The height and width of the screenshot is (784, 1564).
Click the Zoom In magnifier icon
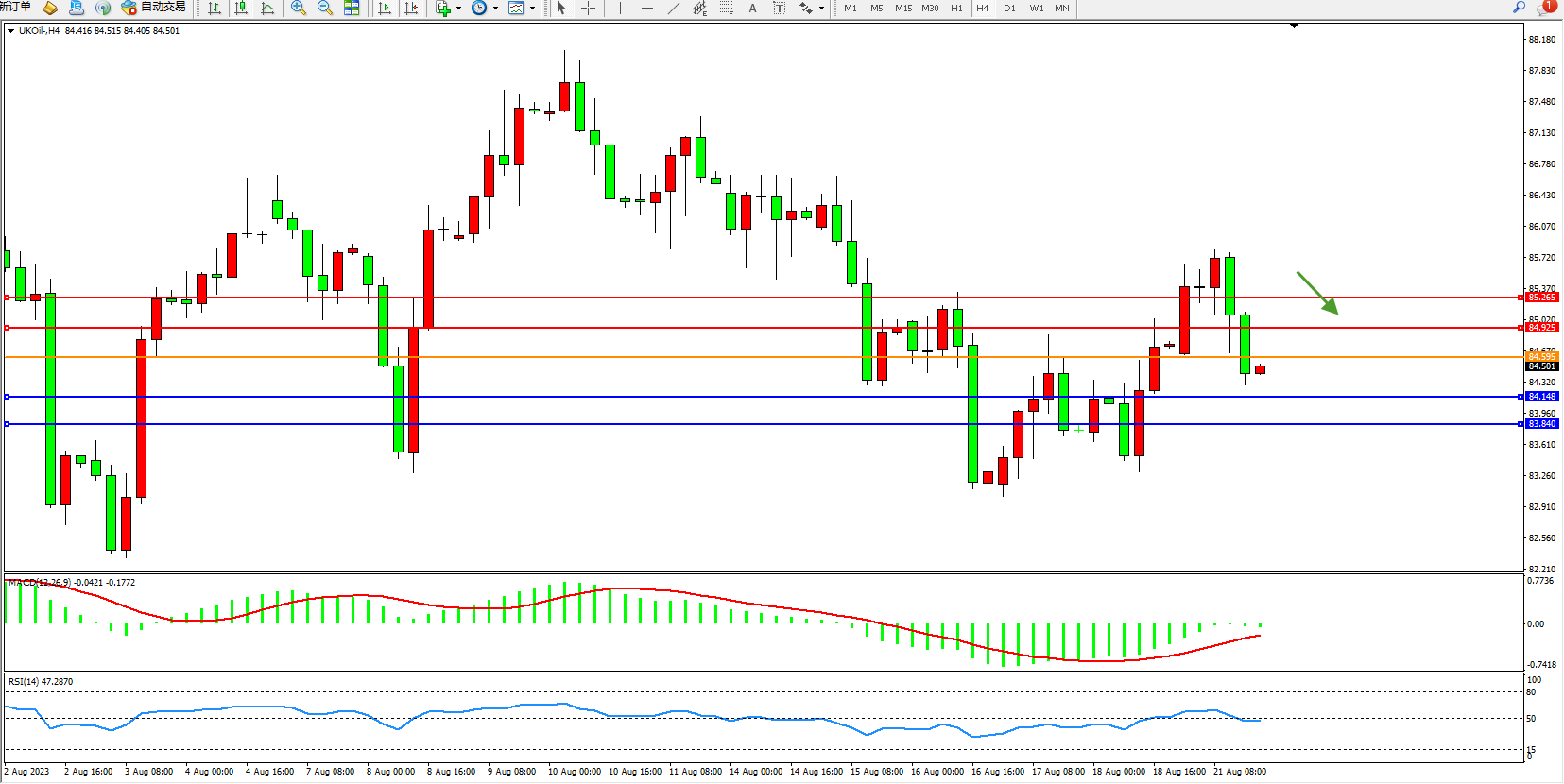tap(299, 9)
